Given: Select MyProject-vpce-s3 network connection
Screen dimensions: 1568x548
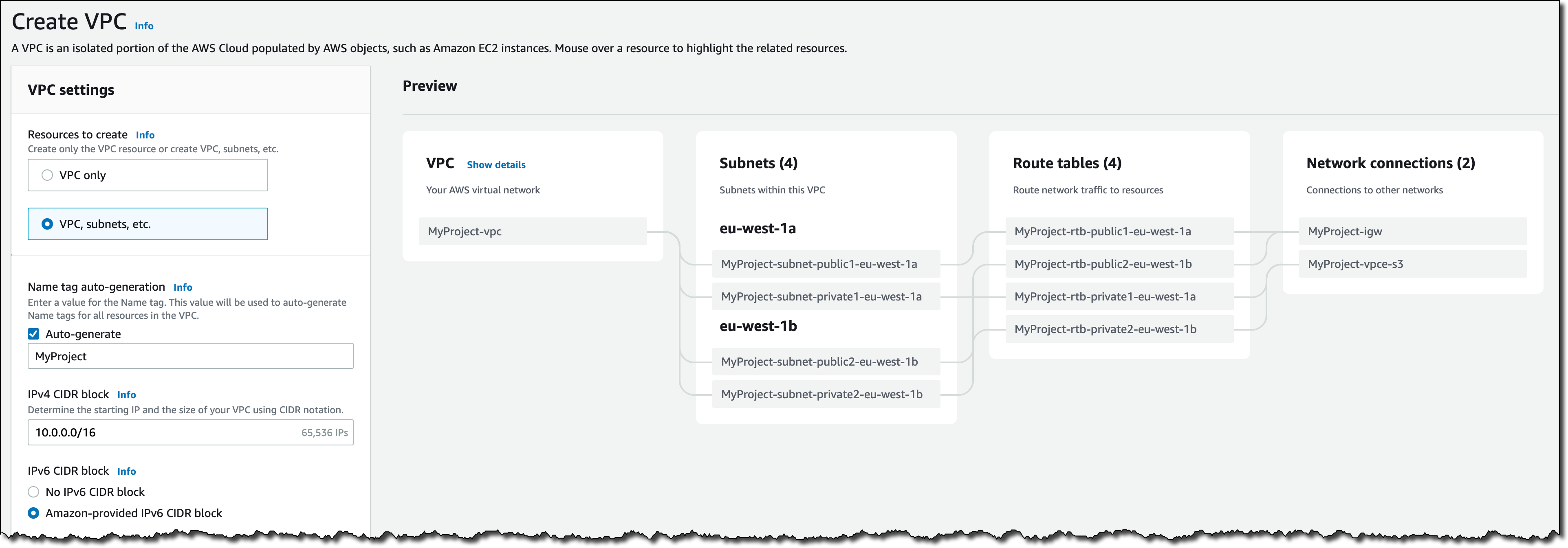Looking at the screenshot, I should 1412,264.
